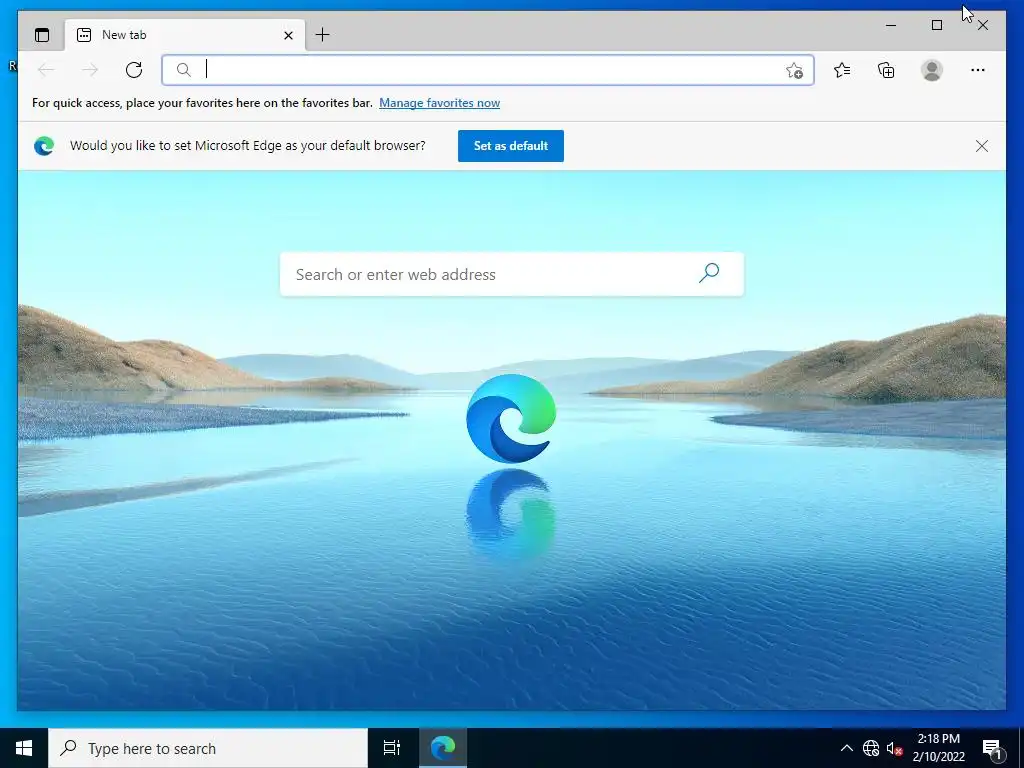Go back with the back arrow
Viewport: 1024px width, 768px height.
pos(46,70)
